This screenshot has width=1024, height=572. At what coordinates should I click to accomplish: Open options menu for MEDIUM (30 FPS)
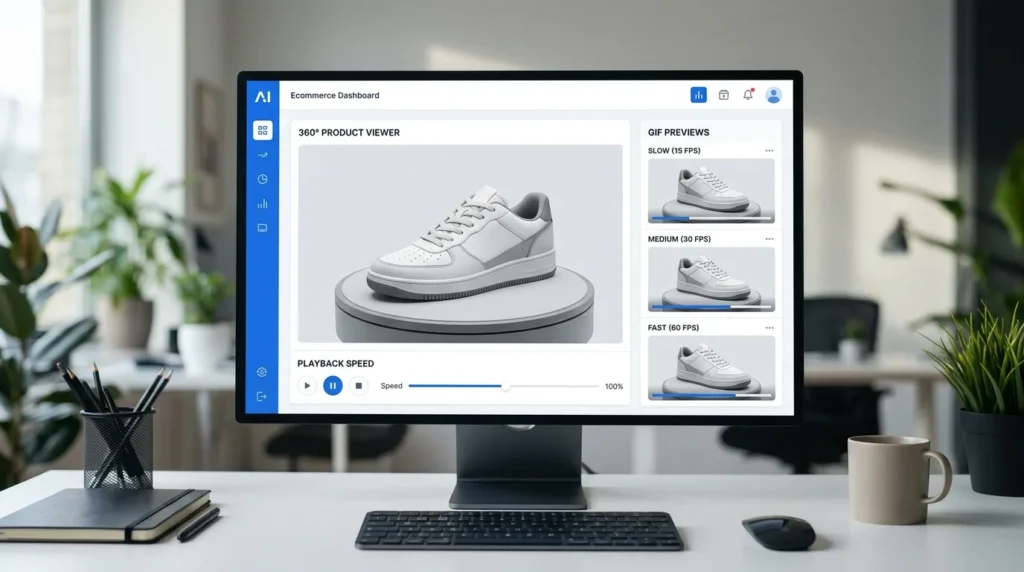[769, 239]
